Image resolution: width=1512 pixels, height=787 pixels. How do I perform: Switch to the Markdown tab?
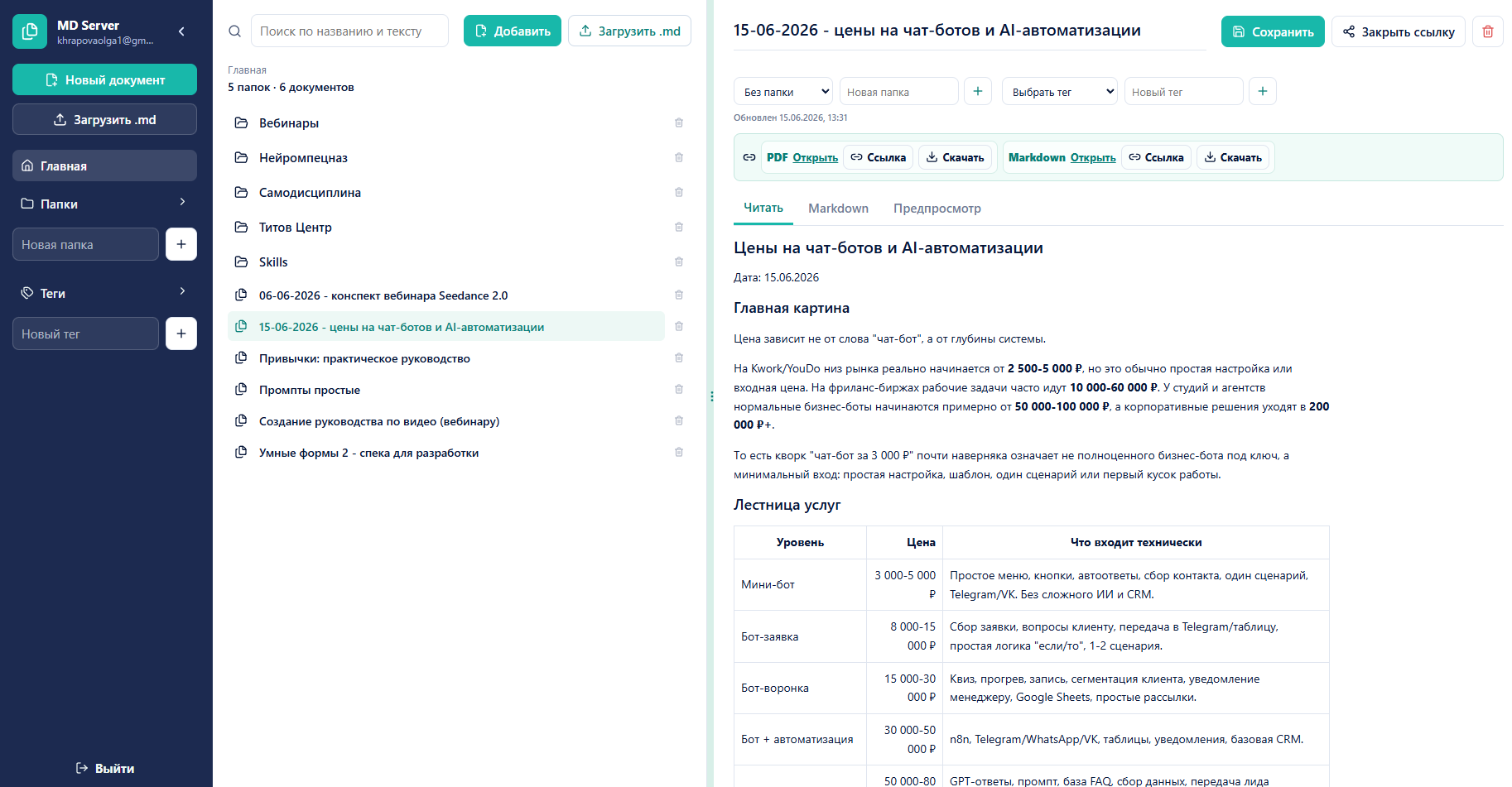[x=838, y=209]
